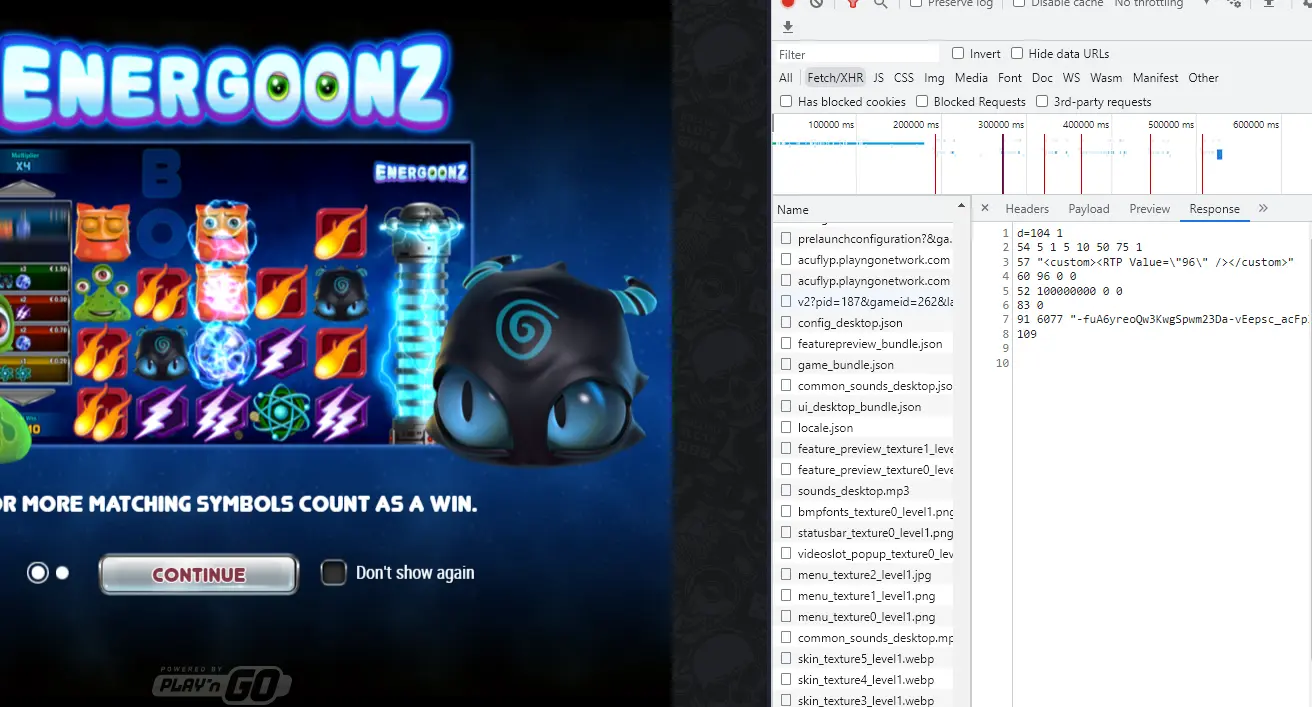Close the request details pane
The width and height of the screenshot is (1312, 707).
coord(985,208)
